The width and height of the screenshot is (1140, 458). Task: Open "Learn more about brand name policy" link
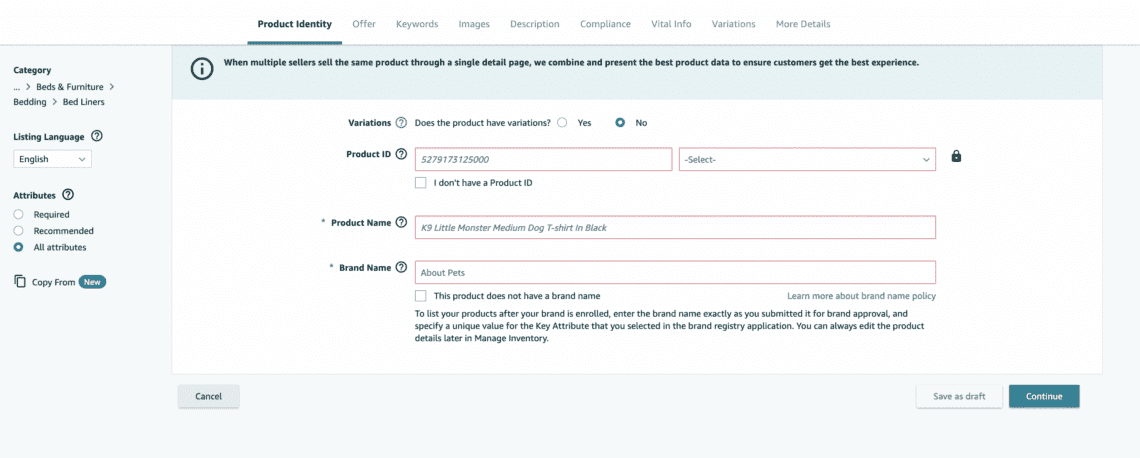click(x=861, y=296)
